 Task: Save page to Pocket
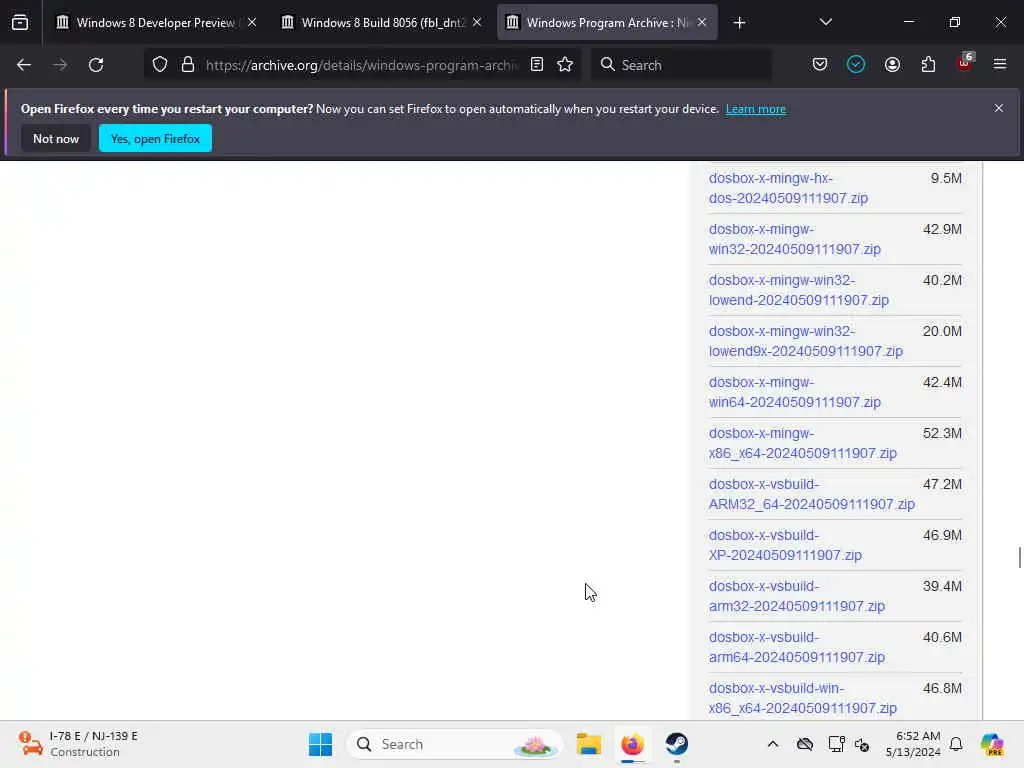tap(820, 65)
